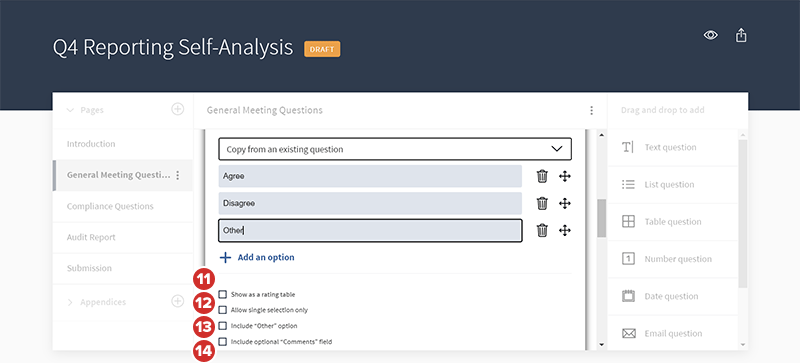The width and height of the screenshot is (800, 363).
Task: Open Copy from an existing question dropdown
Action: [x=395, y=149]
